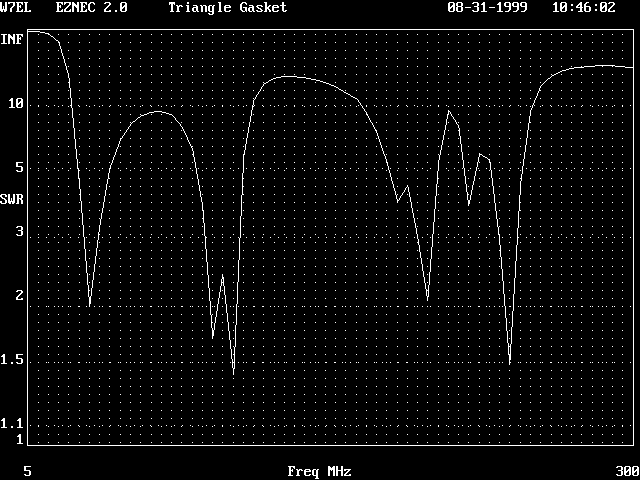The width and height of the screenshot is (640, 480).
Task: Click the time 10:46:02
Action: (584, 7)
